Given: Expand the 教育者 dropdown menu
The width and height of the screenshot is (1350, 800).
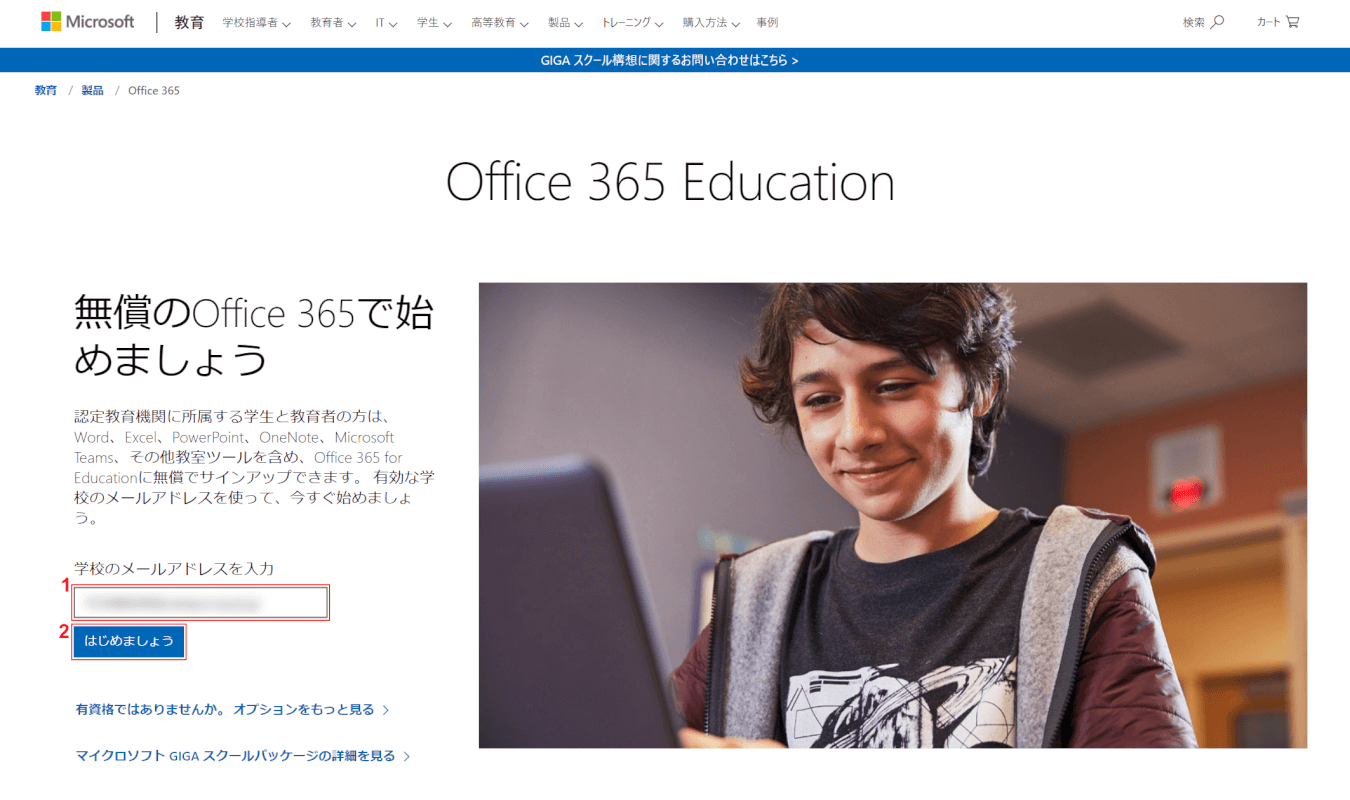Looking at the screenshot, I should (333, 22).
